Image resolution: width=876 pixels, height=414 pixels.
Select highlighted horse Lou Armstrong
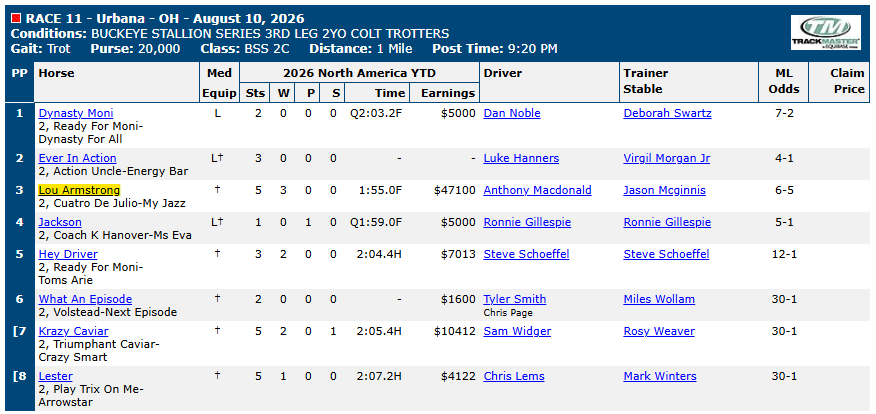click(79, 191)
